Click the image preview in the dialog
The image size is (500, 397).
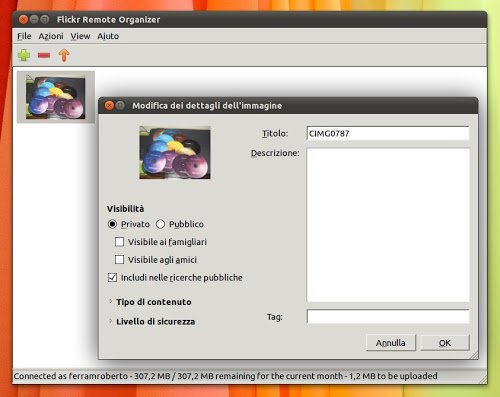(175, 153)
